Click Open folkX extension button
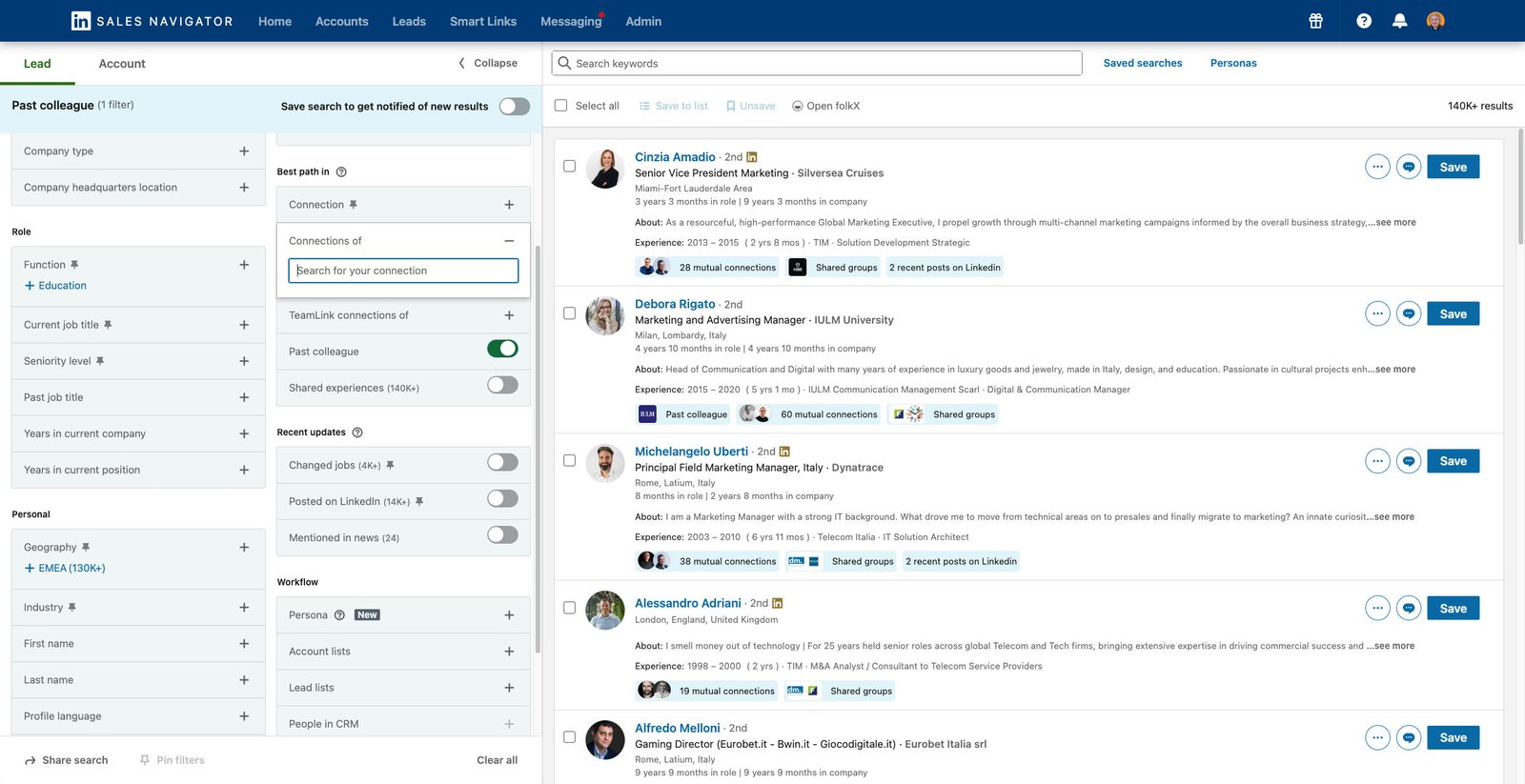Viewport: 1525px width, 784px height. click(x=825, y=106)
